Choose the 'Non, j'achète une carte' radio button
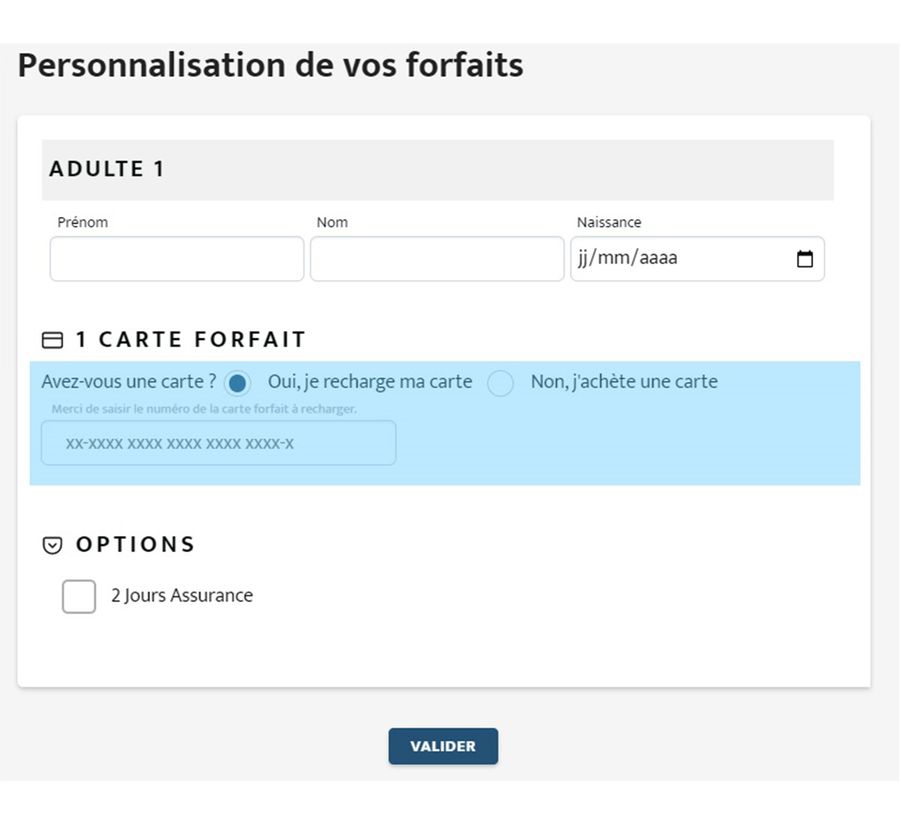Image resolution: width=901 pixels, height=840 pixels. click(500, 383)
